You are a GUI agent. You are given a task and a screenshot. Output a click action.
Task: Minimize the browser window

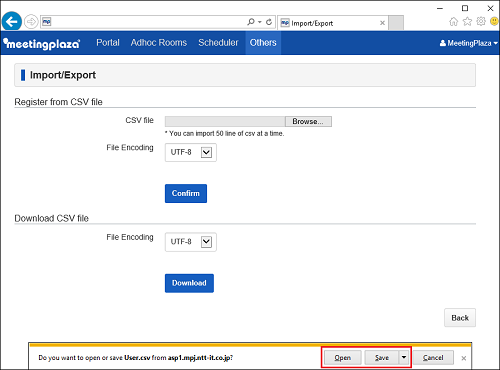tap(440, 8)
